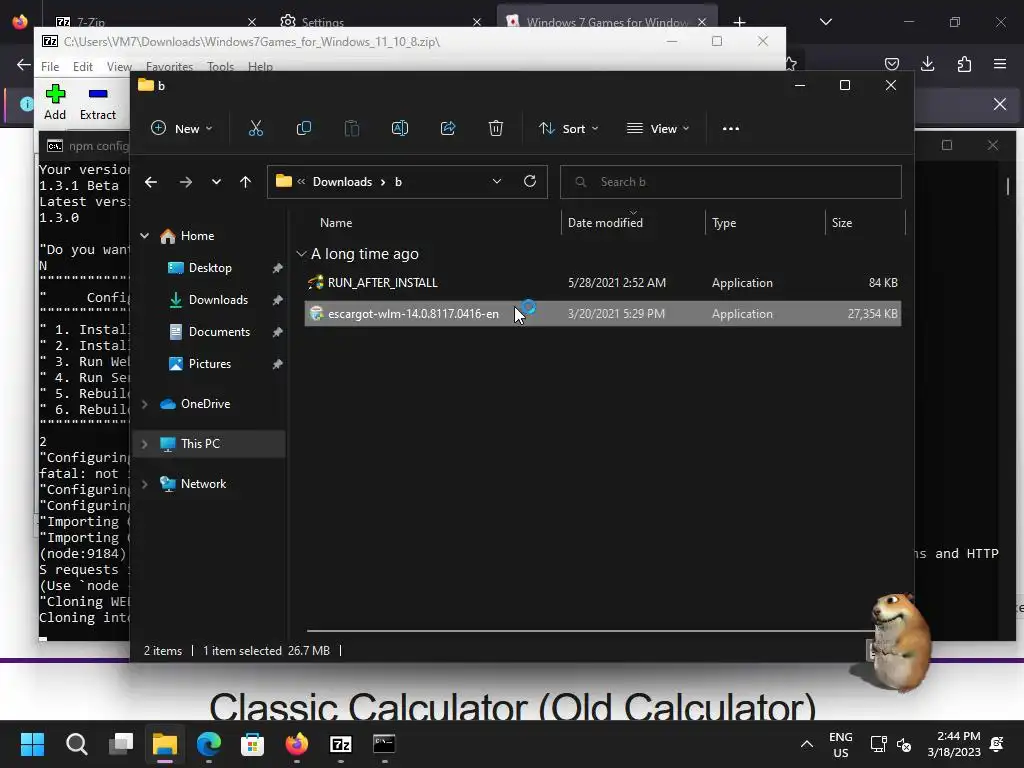Open the Firefox hamburger menu
The height and width of the screenshot is (768, 1024).
(x=1000, y=63)
